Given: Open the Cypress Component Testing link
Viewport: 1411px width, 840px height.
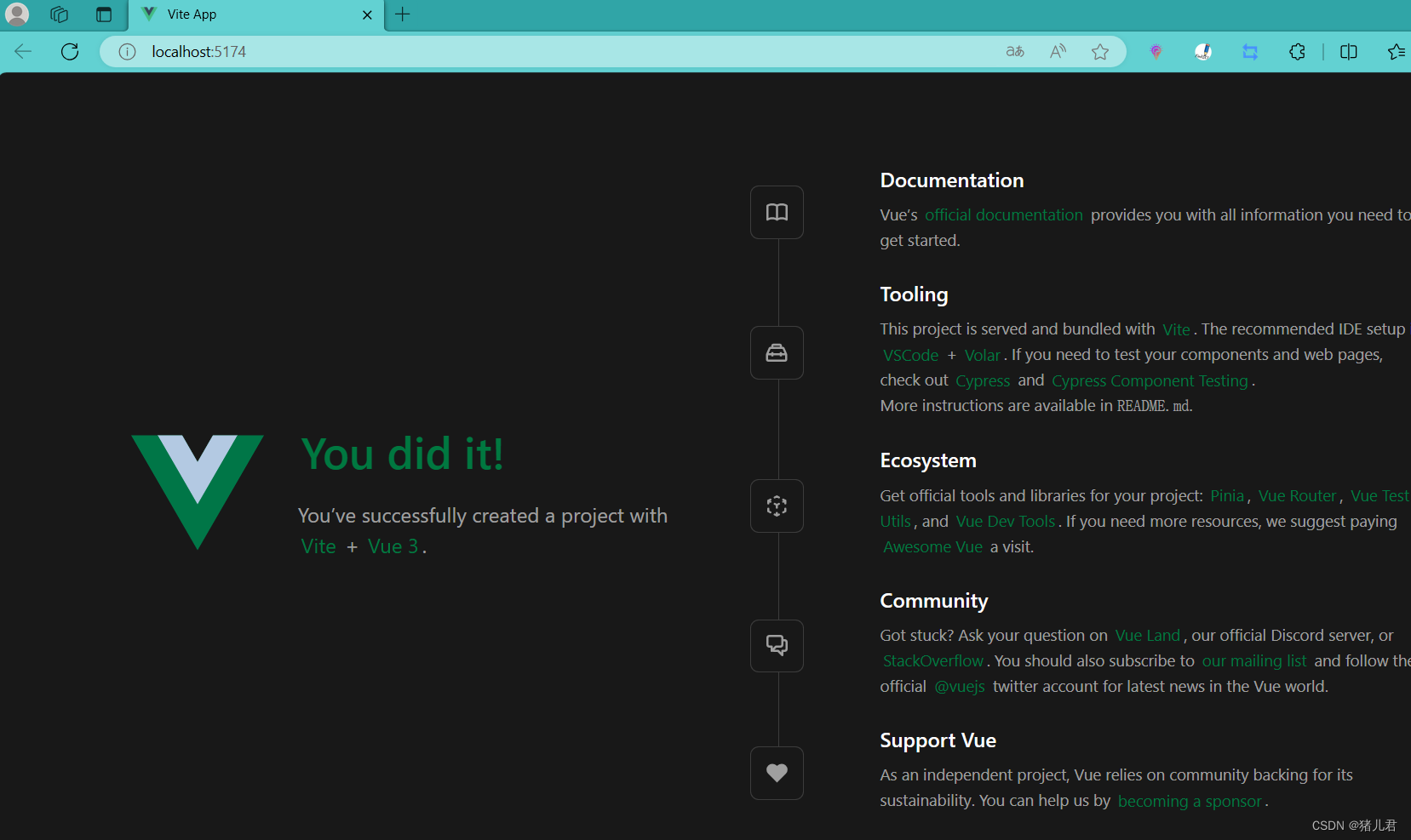Looking at the screenshot, I should (x=1150, y=380).
